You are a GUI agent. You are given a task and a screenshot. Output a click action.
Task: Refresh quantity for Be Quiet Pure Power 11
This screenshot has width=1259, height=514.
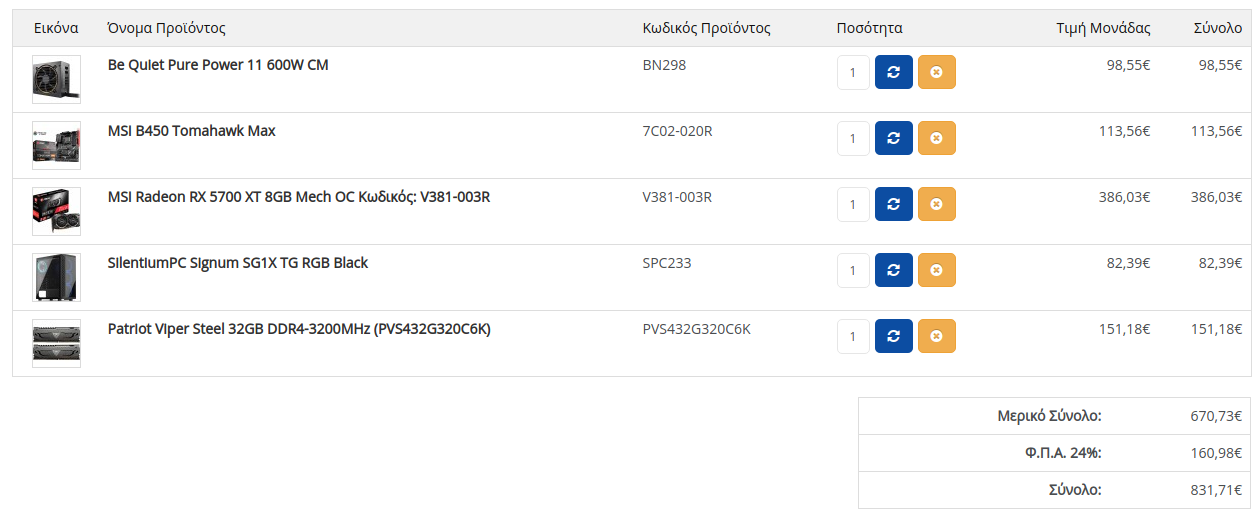[x=894, y=72]
